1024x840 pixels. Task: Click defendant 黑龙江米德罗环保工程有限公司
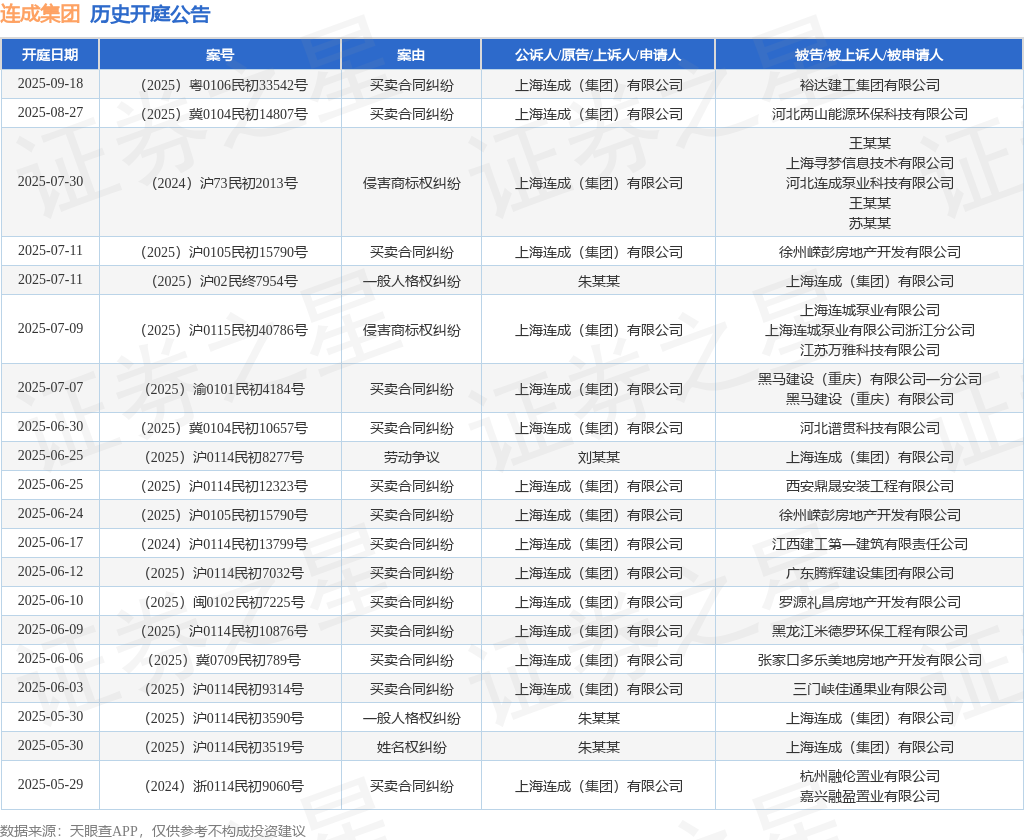point(870,632)
